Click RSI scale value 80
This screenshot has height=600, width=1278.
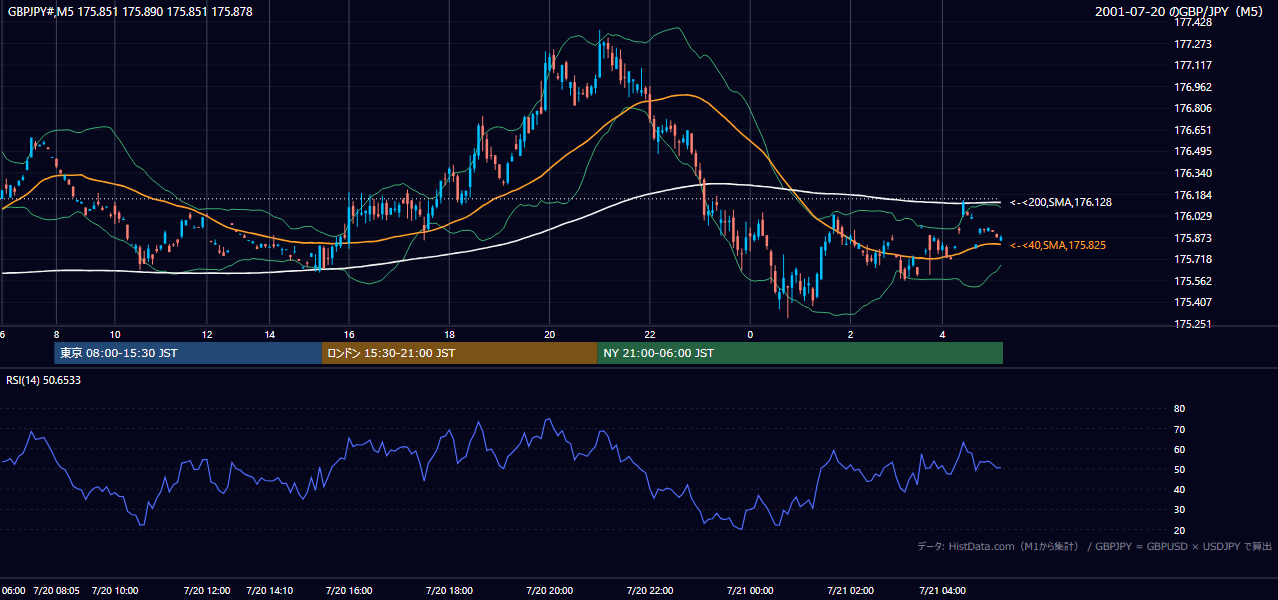coord(1179,409)
